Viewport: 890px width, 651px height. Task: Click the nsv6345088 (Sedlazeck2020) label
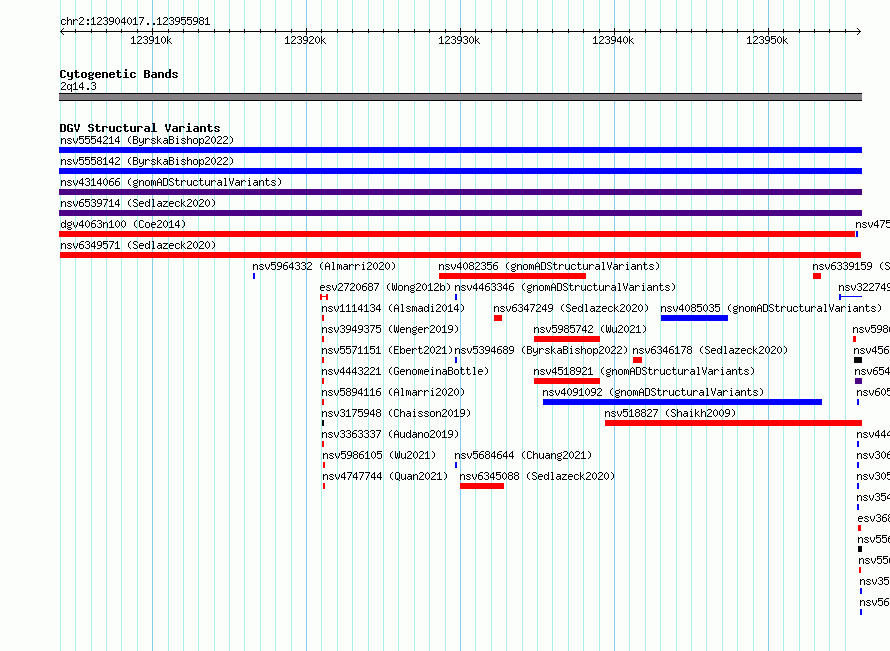(x=538, y=476)
